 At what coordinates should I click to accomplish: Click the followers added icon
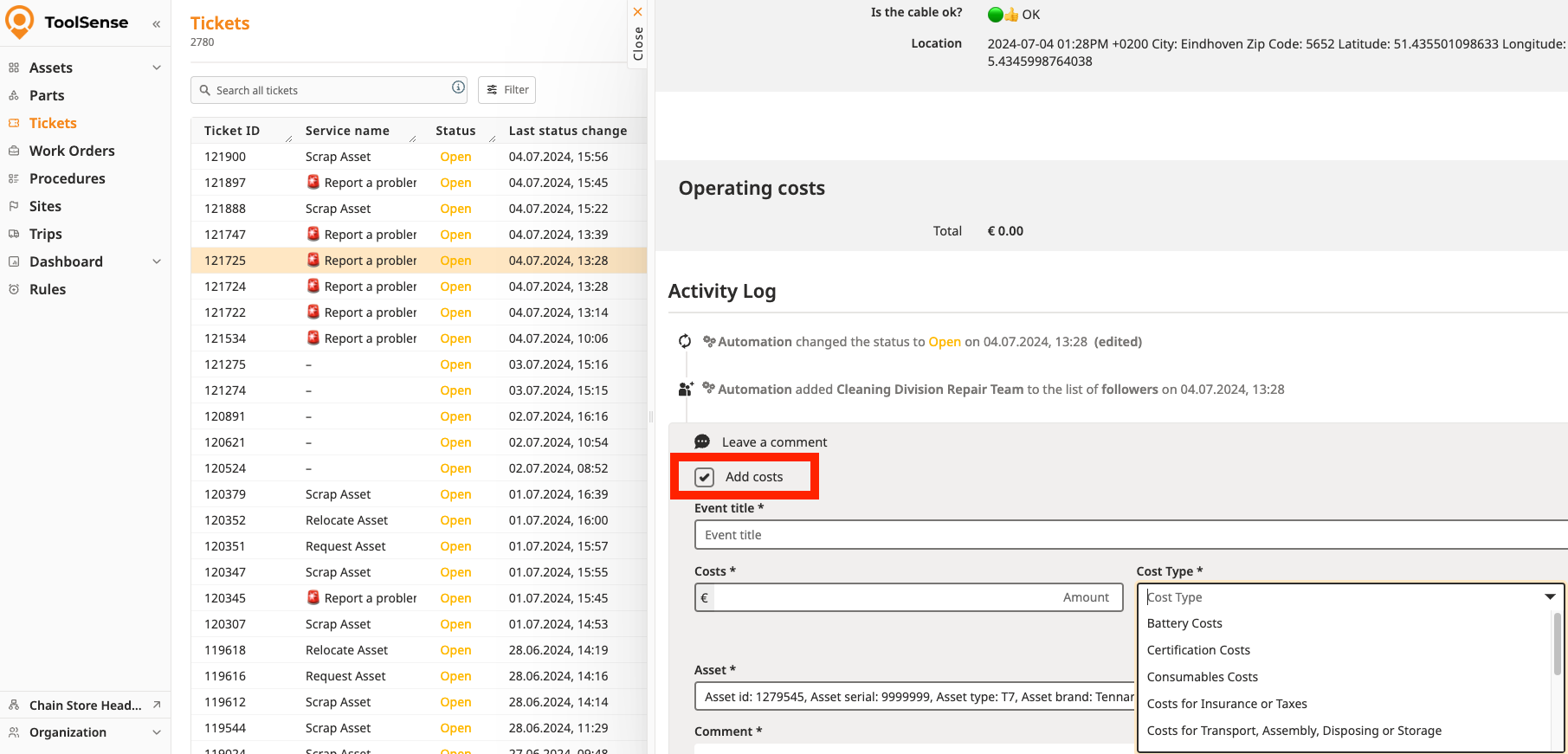(686, 389)
